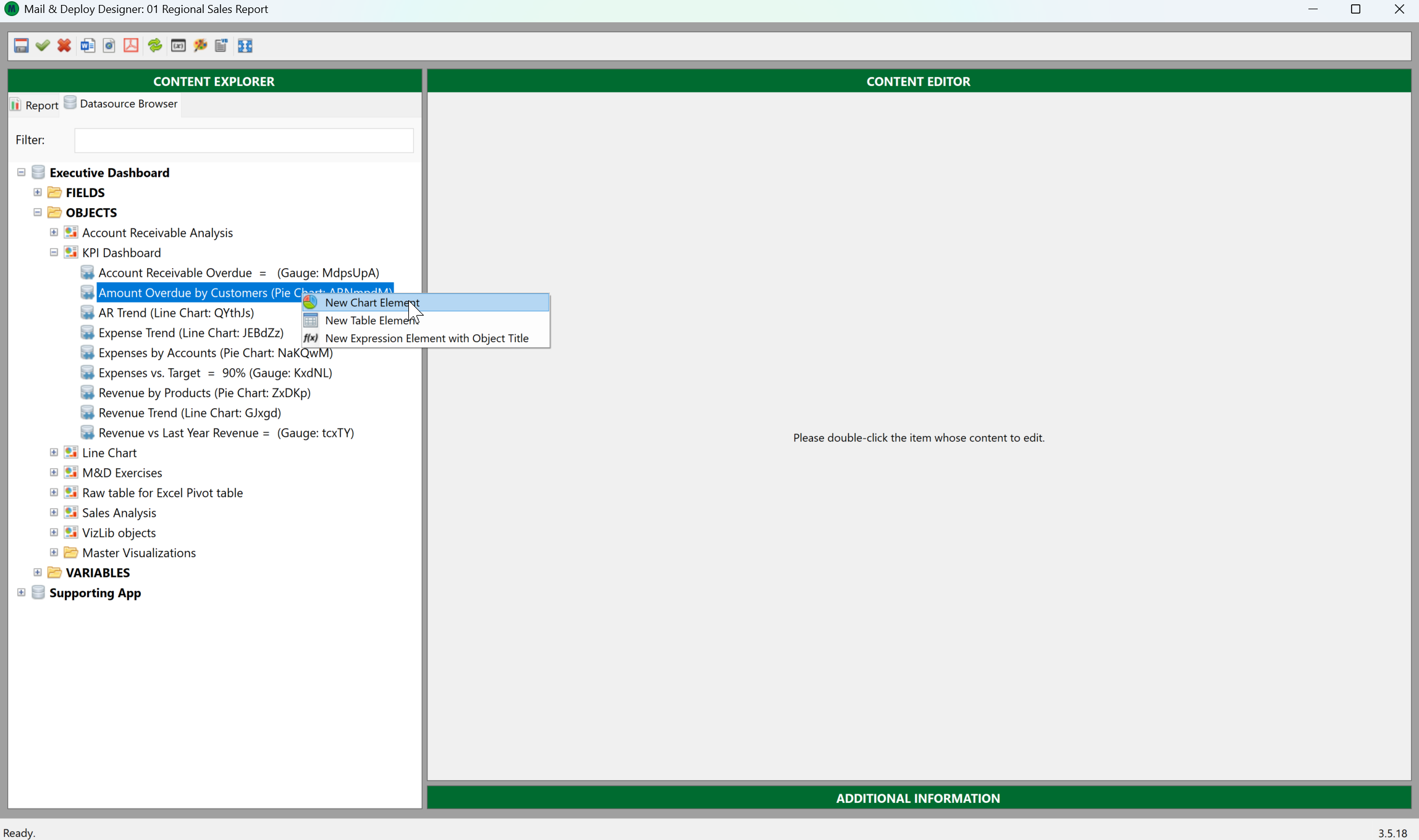Click the red X cancel icon
The height and width of the screenshot is (840, 1419).
click(64, 46)
